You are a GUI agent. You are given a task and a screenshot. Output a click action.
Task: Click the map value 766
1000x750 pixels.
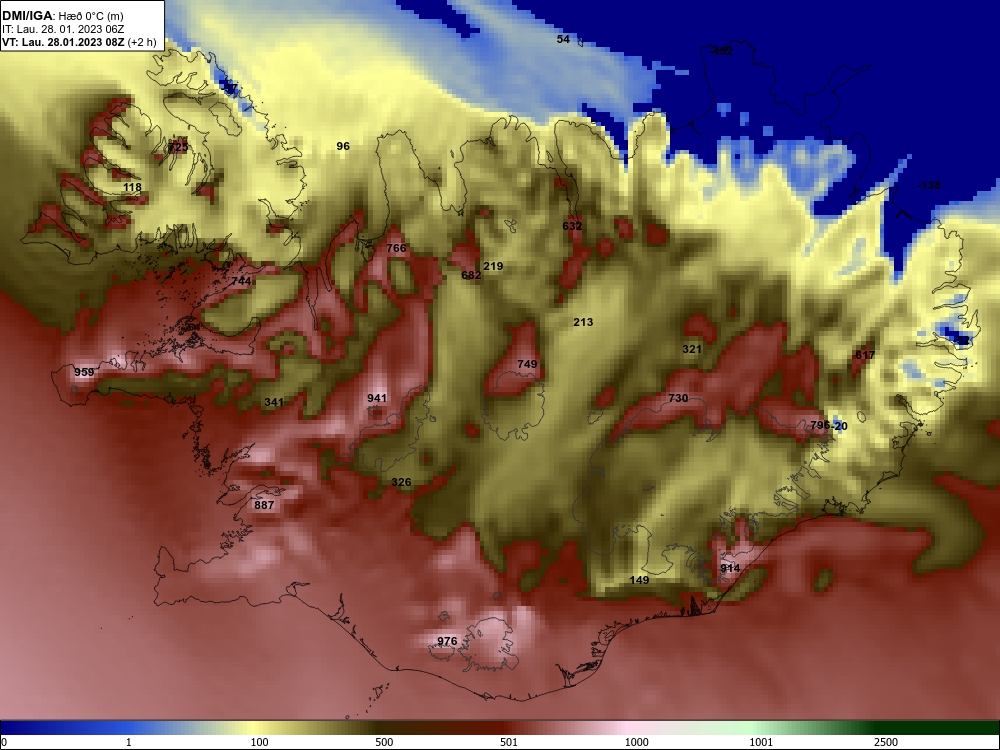[396, 248]
